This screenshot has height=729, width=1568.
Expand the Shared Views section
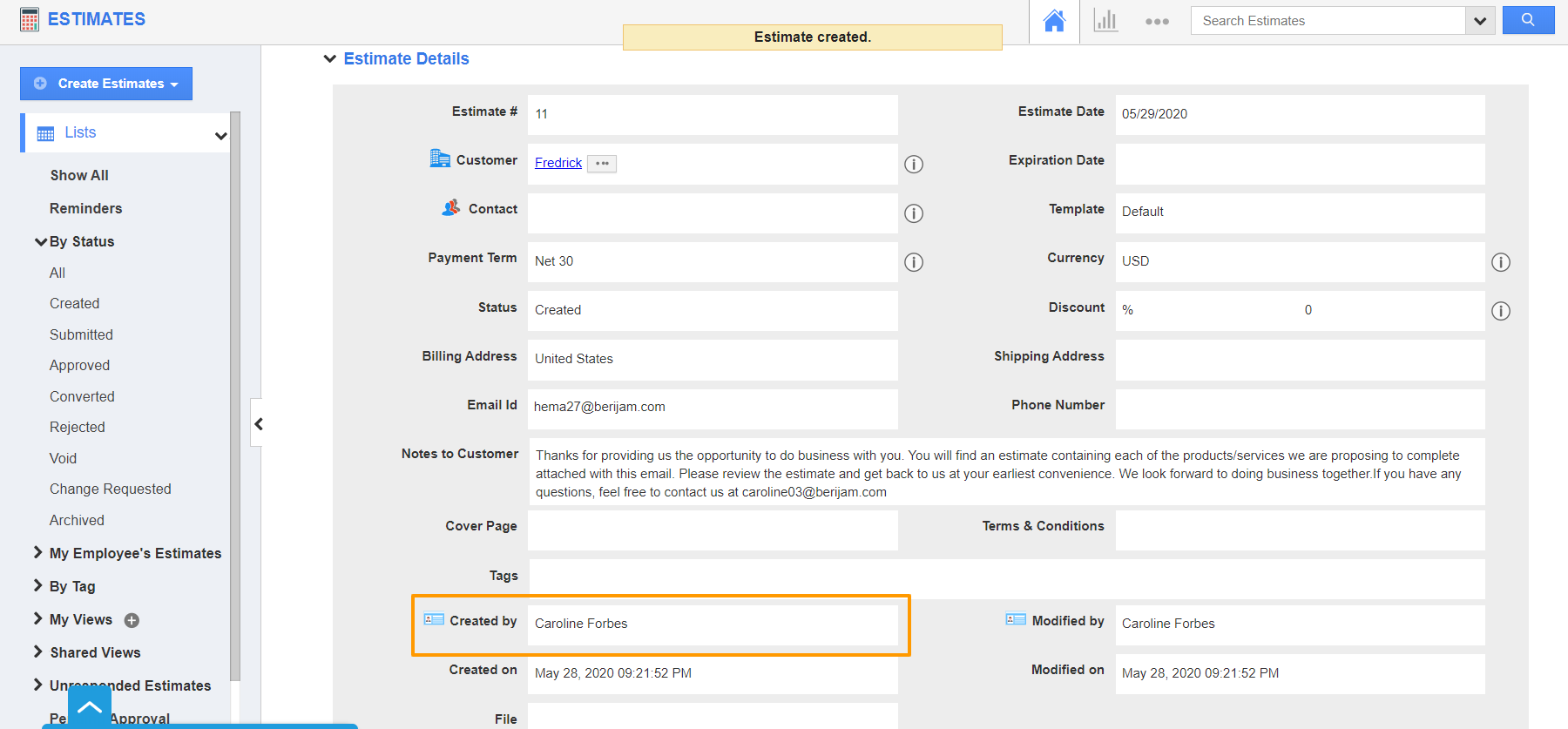point(37,651)
